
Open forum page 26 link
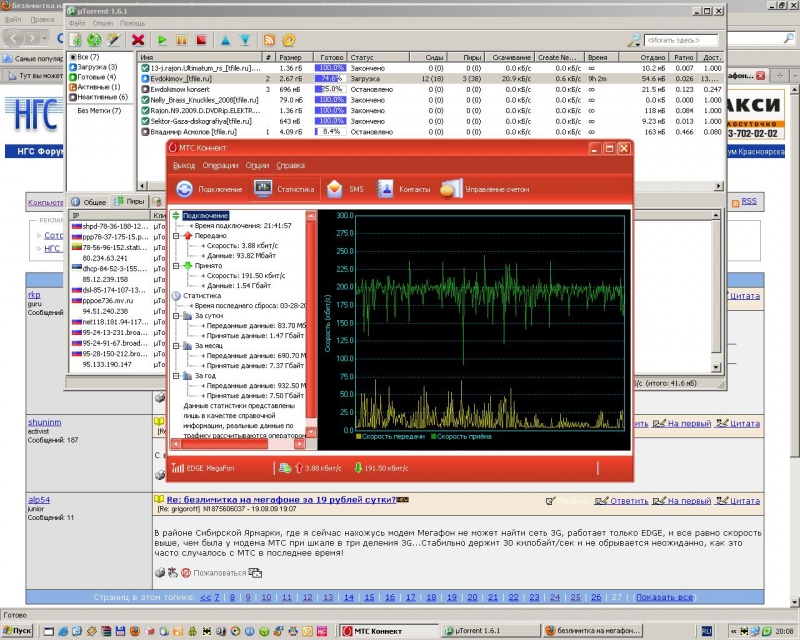pos(597,597)
